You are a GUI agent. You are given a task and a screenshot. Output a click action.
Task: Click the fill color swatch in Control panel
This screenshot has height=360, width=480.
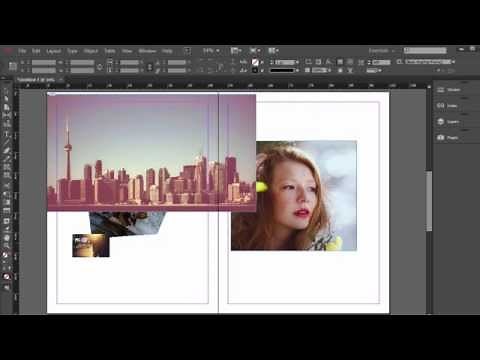[255, 62]
